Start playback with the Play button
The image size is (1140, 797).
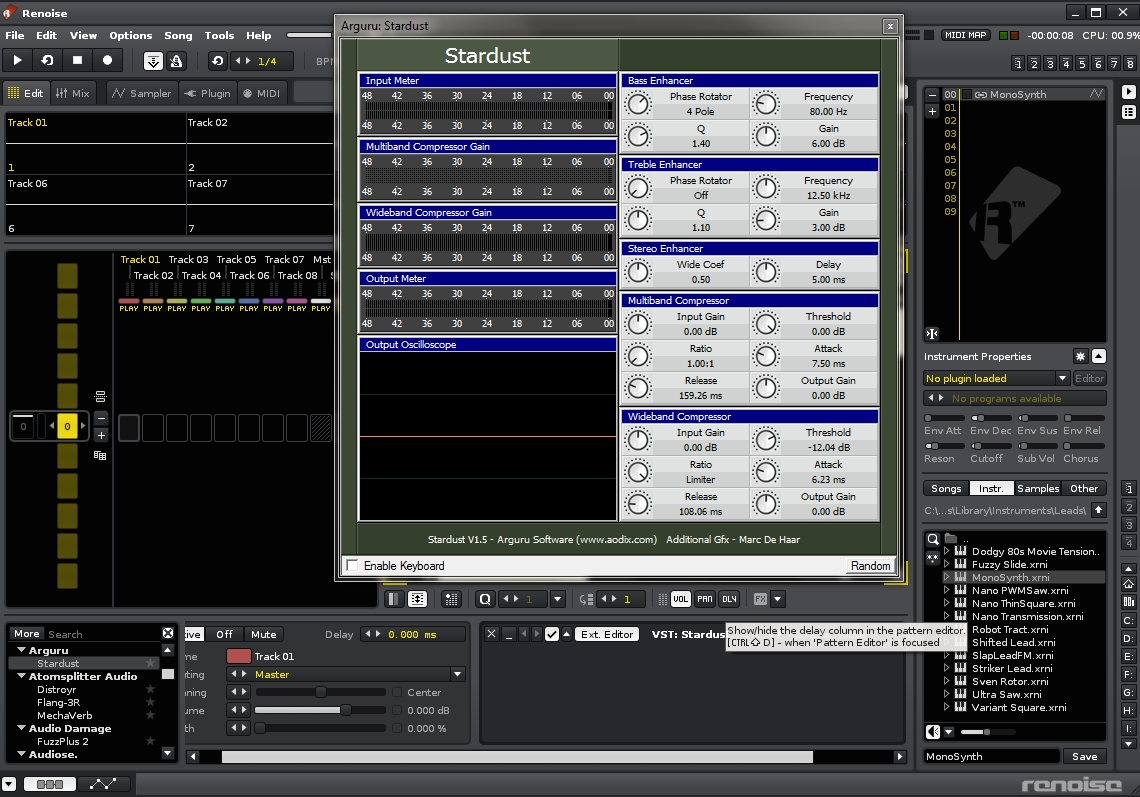click(17, 60)
